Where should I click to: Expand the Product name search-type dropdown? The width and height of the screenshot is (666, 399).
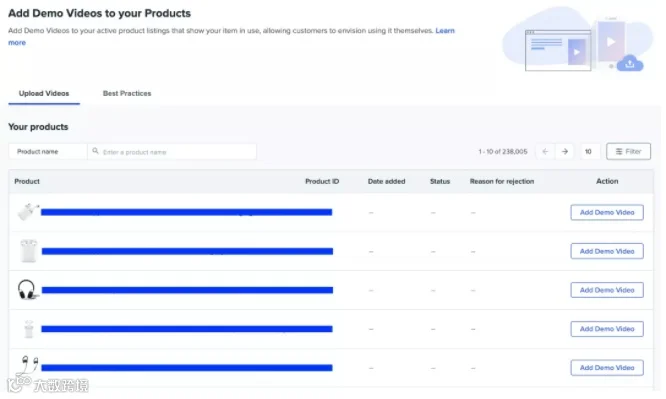click(48, 152)
